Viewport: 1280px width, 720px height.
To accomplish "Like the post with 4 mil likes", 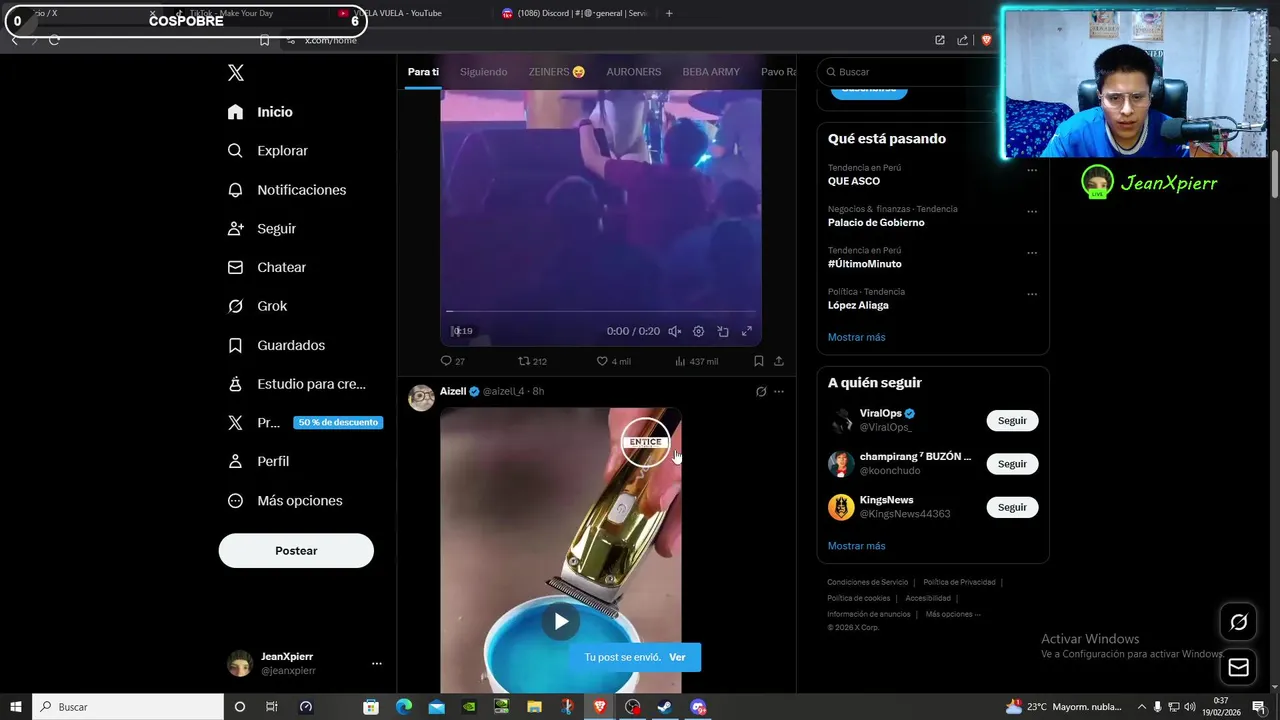I will coord(613,361).
